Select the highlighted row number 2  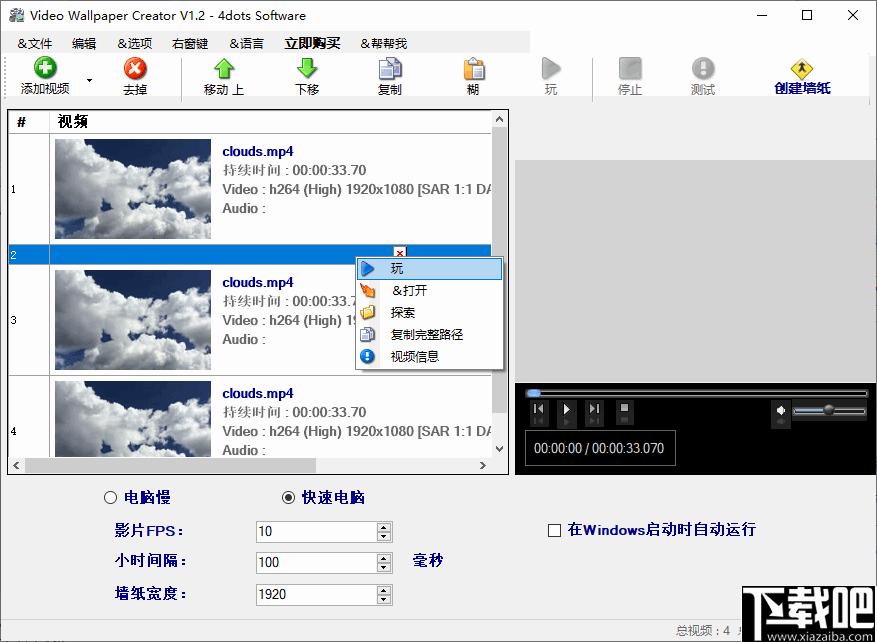(13, 255)
